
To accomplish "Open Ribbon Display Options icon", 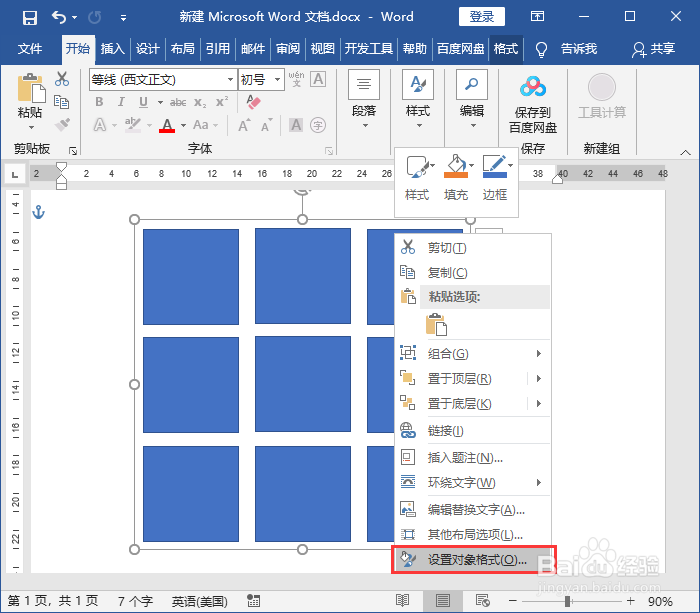I will (x=537, y=17).
